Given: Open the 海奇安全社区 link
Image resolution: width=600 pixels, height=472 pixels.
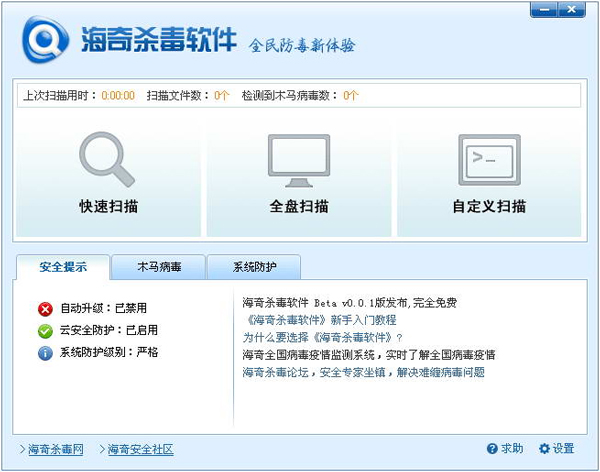Looking at the screenshot, I should click(x=140, y=449).
